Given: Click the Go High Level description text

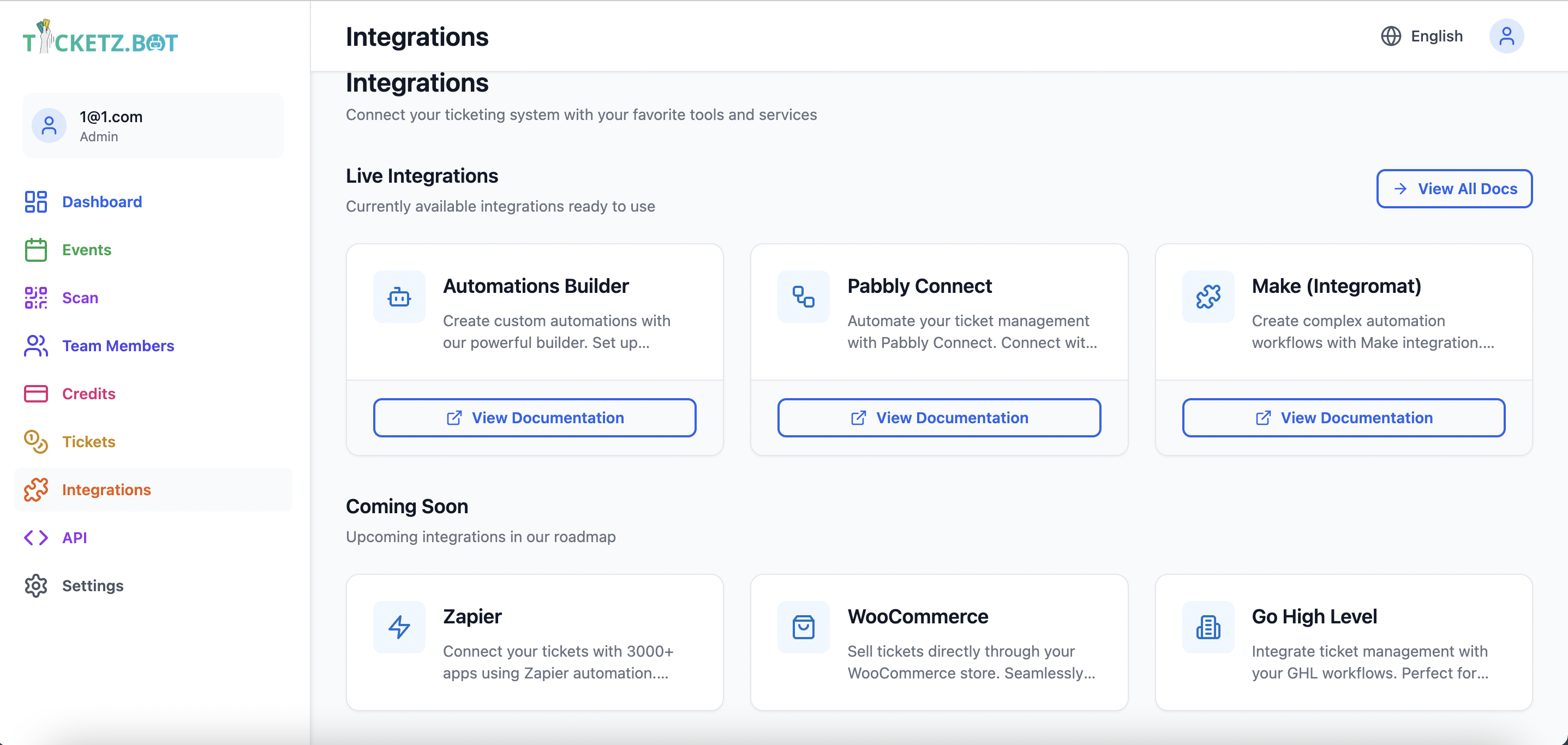Looking at the screenshot, I should pos(1370,662).
